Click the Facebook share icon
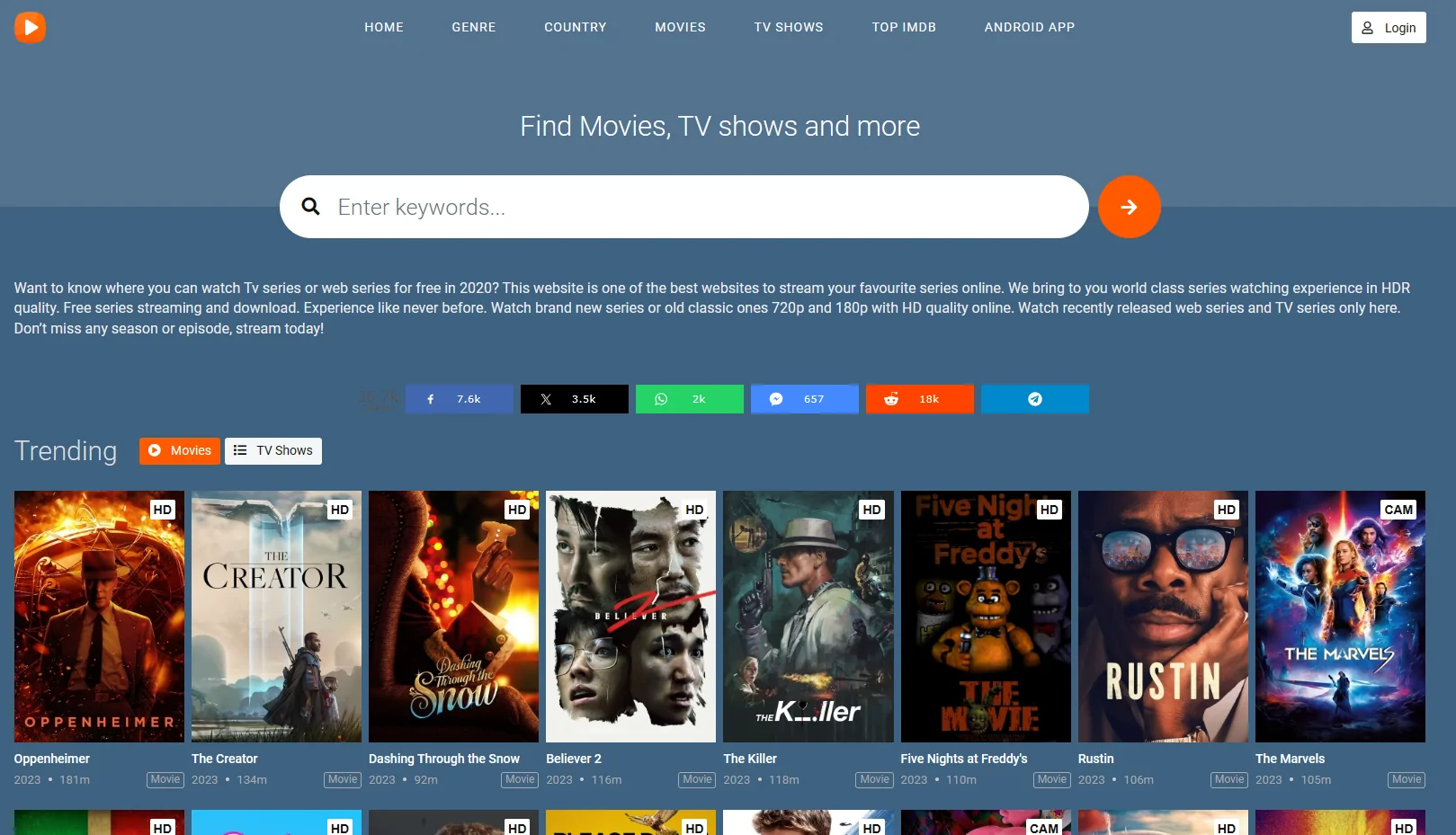 [431, 398]
